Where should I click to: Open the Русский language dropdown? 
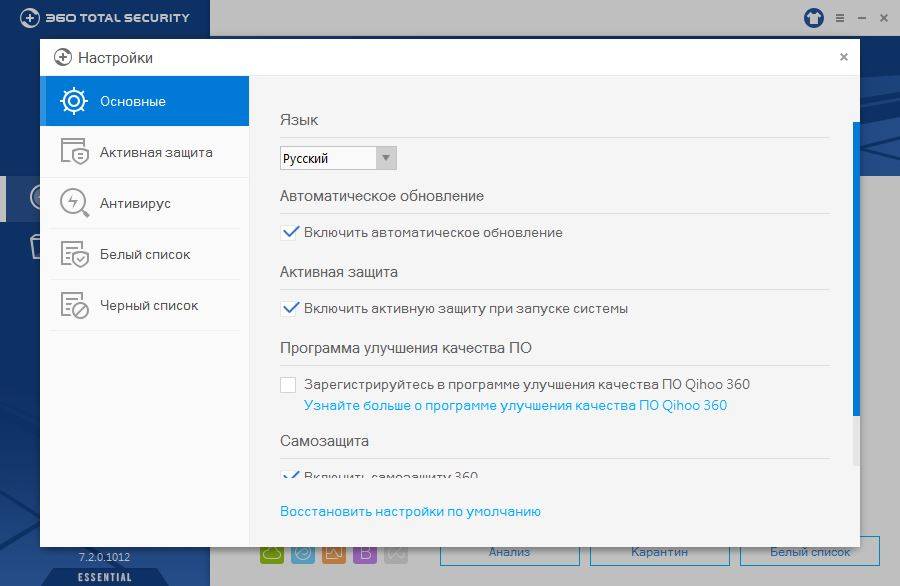pos(338,158)
